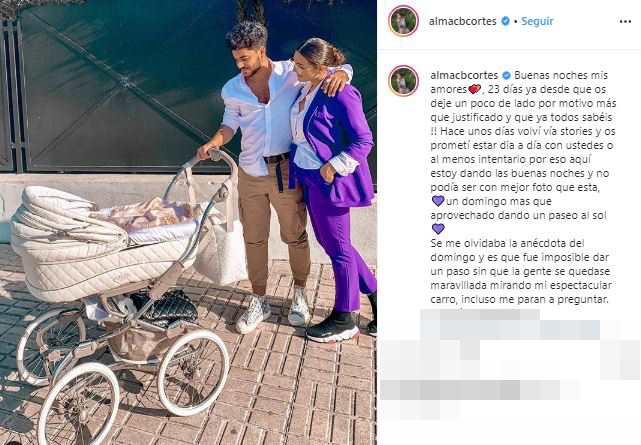The height and width of the screenshot is (445, 641).
Task: Click the purple heart before un domingo
Action: pos(438,201)
